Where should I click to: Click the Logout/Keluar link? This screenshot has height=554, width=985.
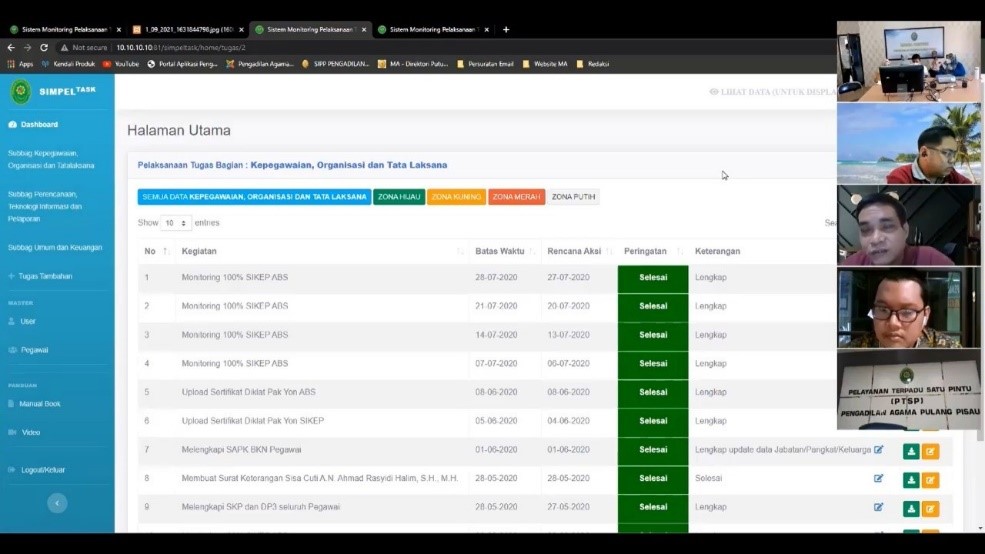(42, 469)
